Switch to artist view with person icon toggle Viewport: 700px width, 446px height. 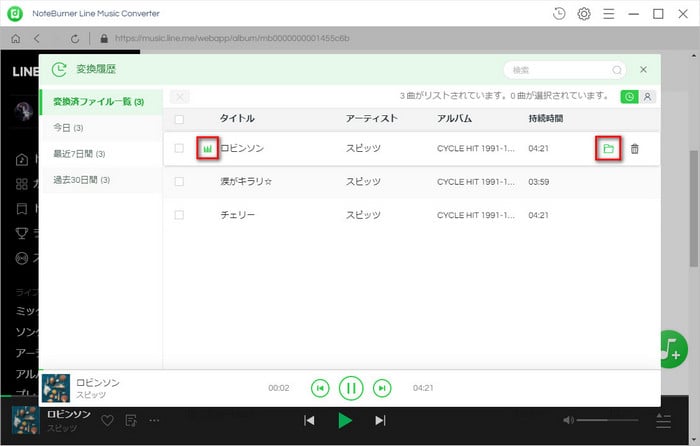[647, 97]
